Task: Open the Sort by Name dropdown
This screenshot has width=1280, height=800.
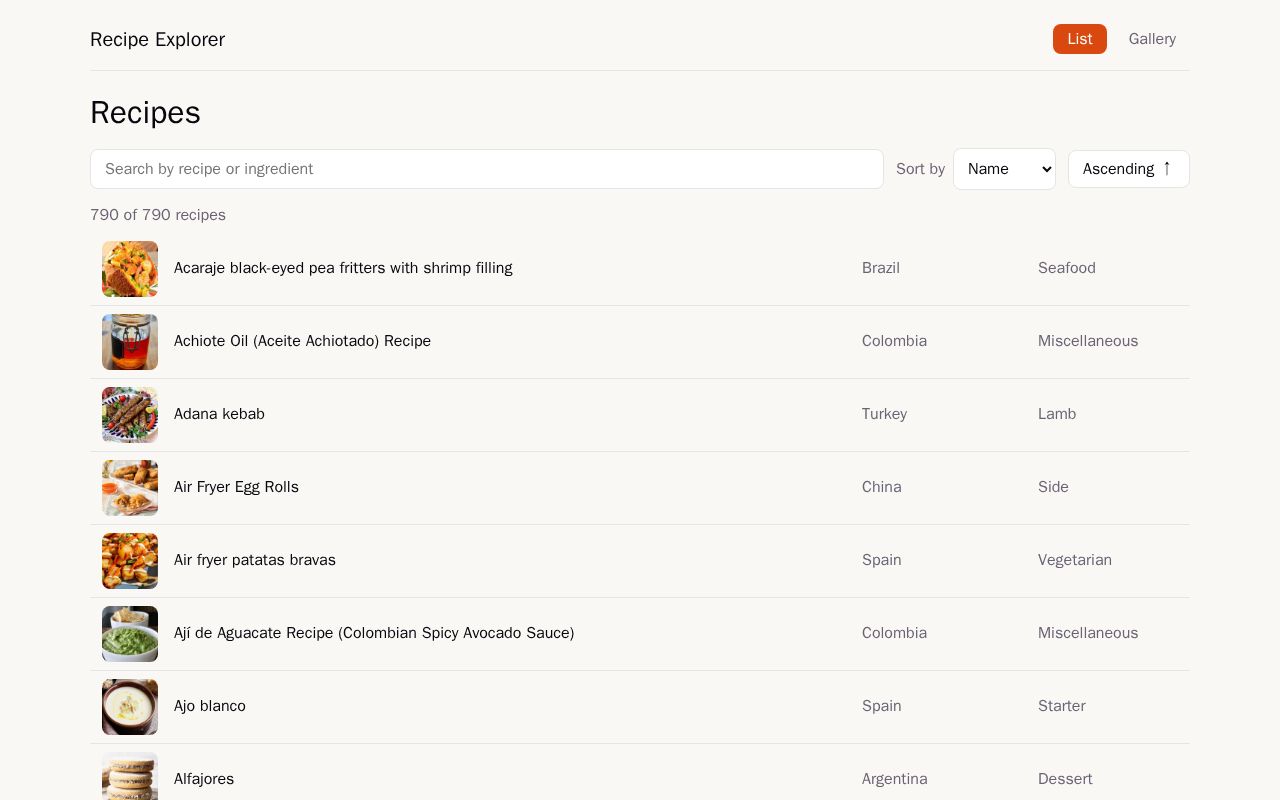Action: 1004,169
